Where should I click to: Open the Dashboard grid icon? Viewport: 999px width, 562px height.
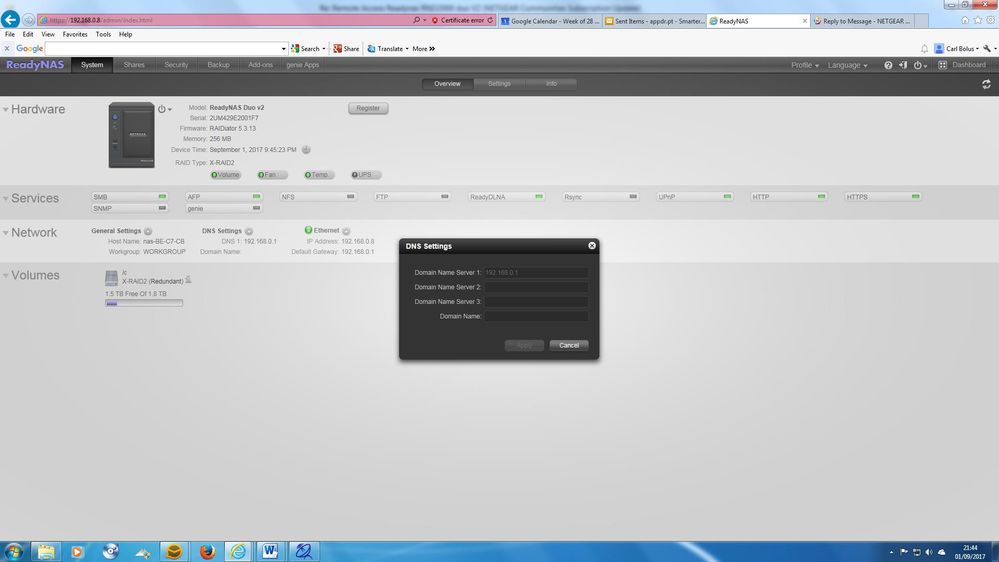click(x=944, y=65)
